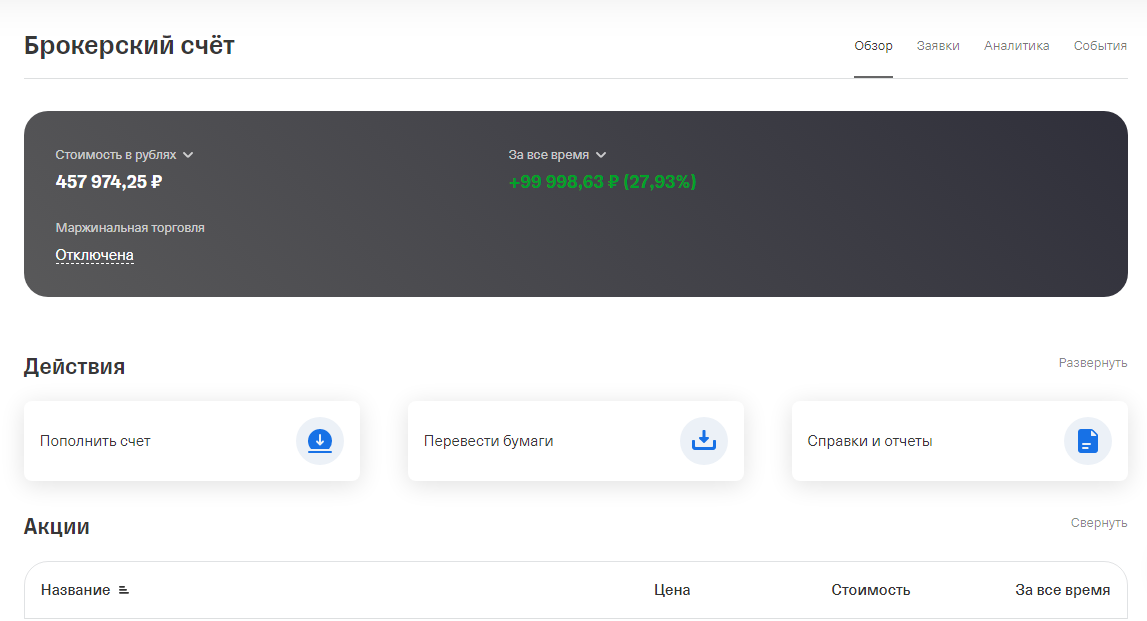Screen dimensions: 1147x621
Task: Expand the Действия section via Развернуть
Action: pos(1095,364)
